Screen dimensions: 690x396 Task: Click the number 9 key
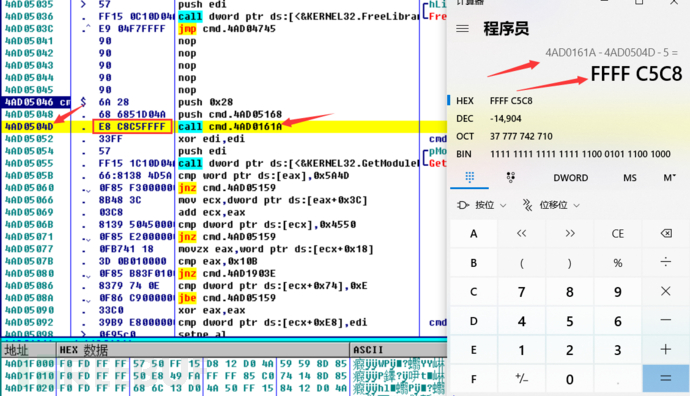pos(618,291)
